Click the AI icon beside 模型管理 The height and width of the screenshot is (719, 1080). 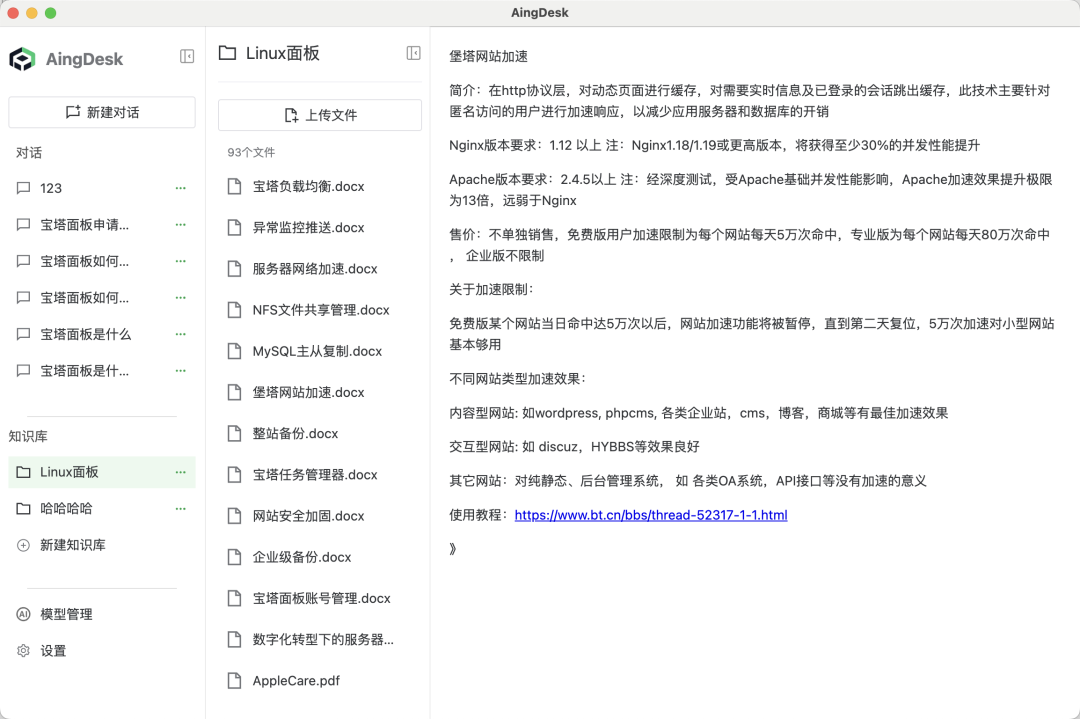tap(23, 614)
